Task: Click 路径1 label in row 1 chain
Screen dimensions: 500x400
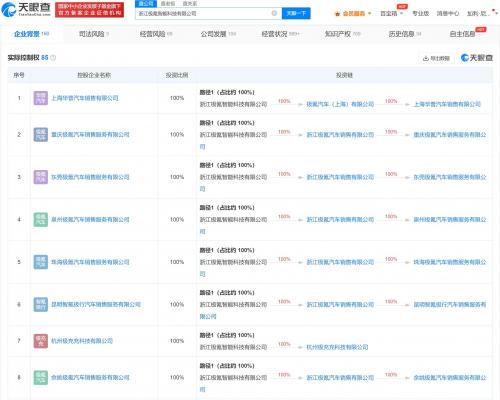Action: point(206,92)
